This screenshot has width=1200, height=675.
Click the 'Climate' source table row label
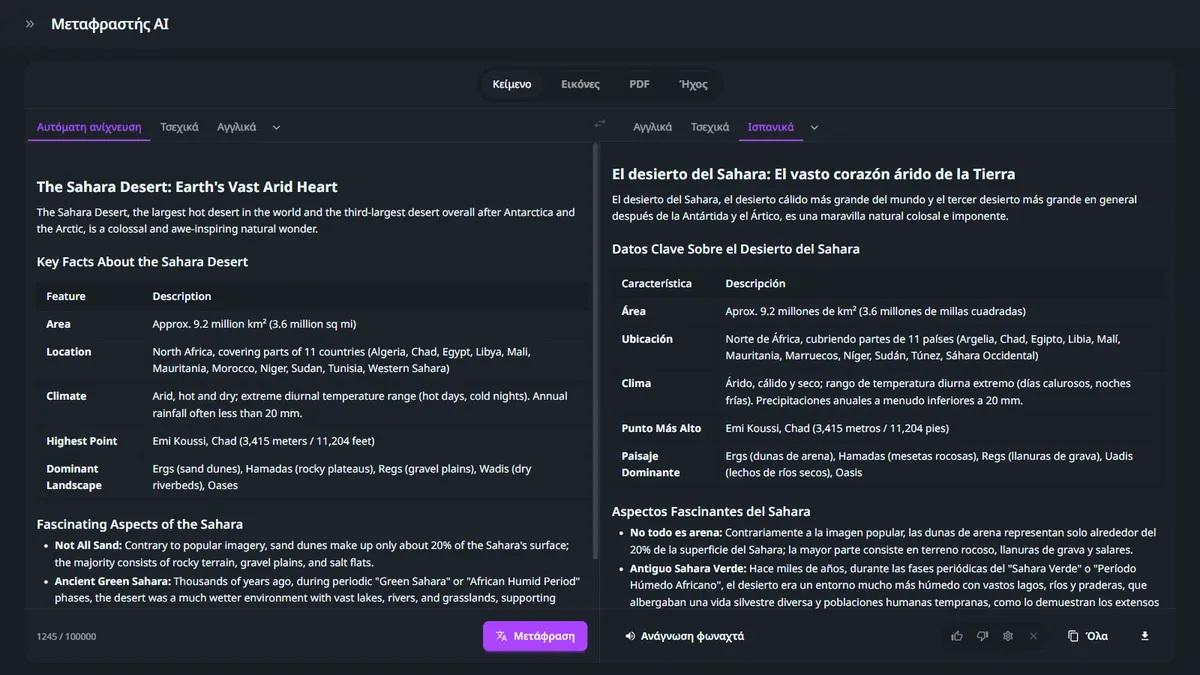click(66, 396)
